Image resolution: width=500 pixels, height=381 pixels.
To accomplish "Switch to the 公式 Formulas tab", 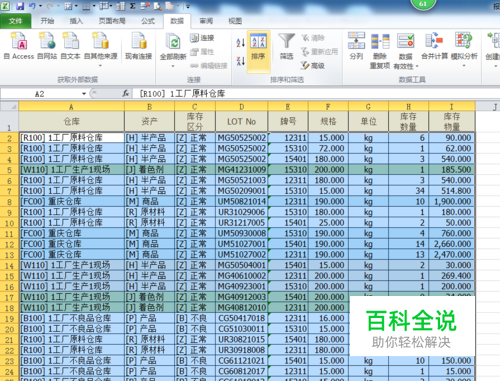I will pyautogui.click(x=148, y=21).
